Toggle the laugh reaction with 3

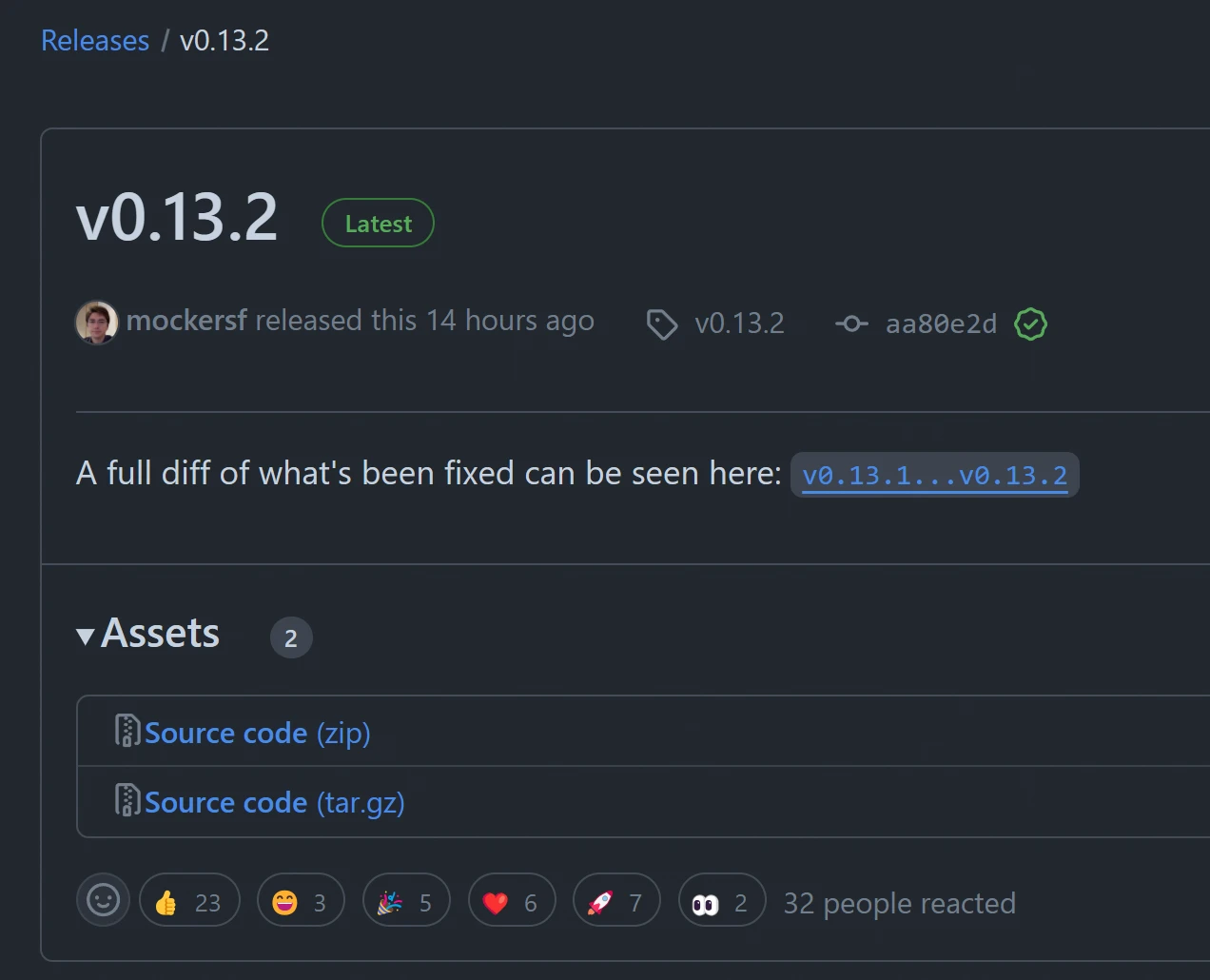[x=300, y=901]
